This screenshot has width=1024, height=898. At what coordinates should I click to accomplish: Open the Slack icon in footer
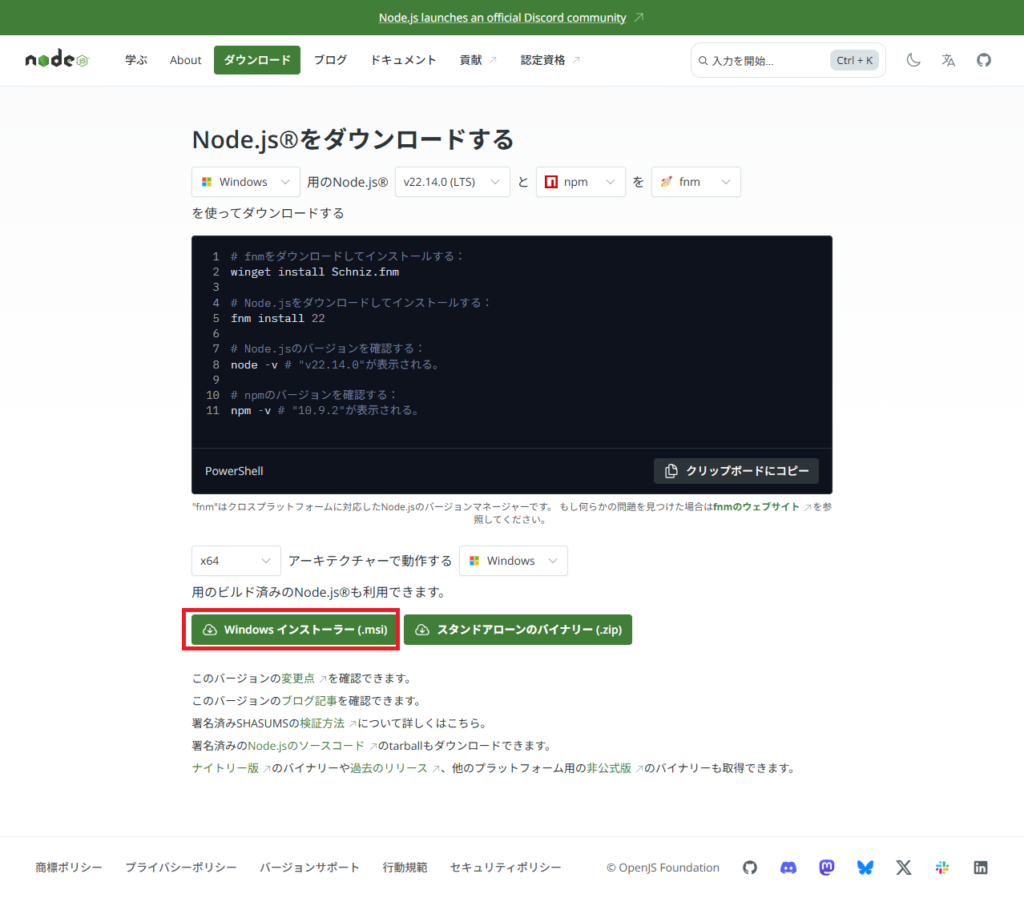[942, 867]
